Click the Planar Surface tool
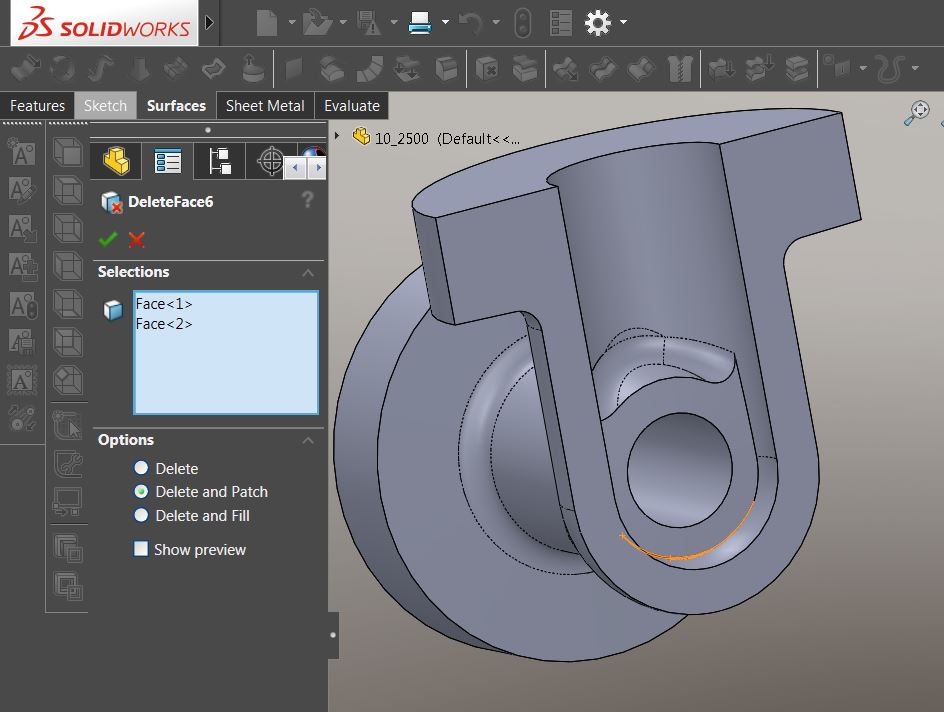The height and width of the screenshot is (712, 944). (293, 69)
